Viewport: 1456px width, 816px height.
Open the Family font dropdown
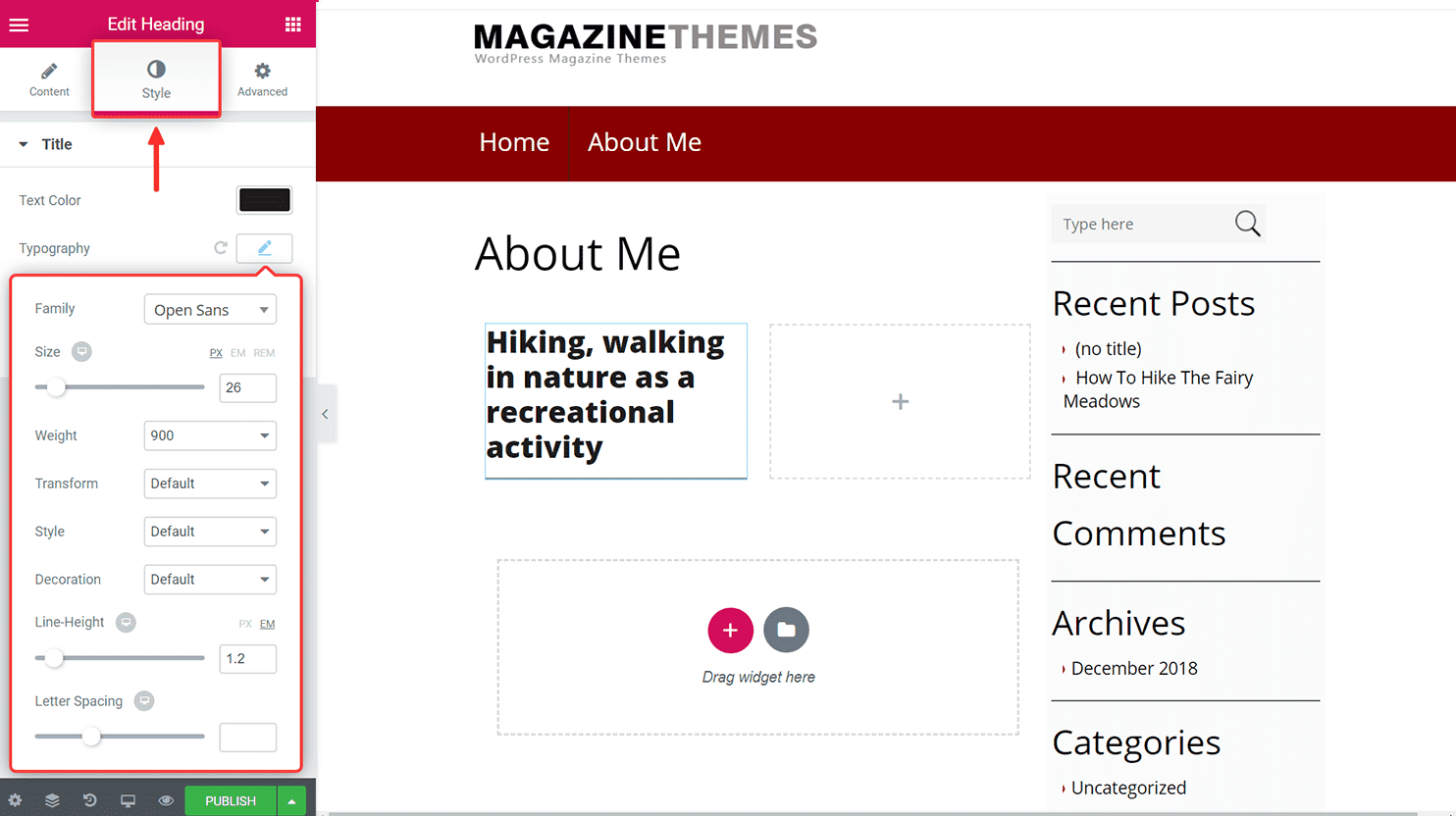click(210, 310)
